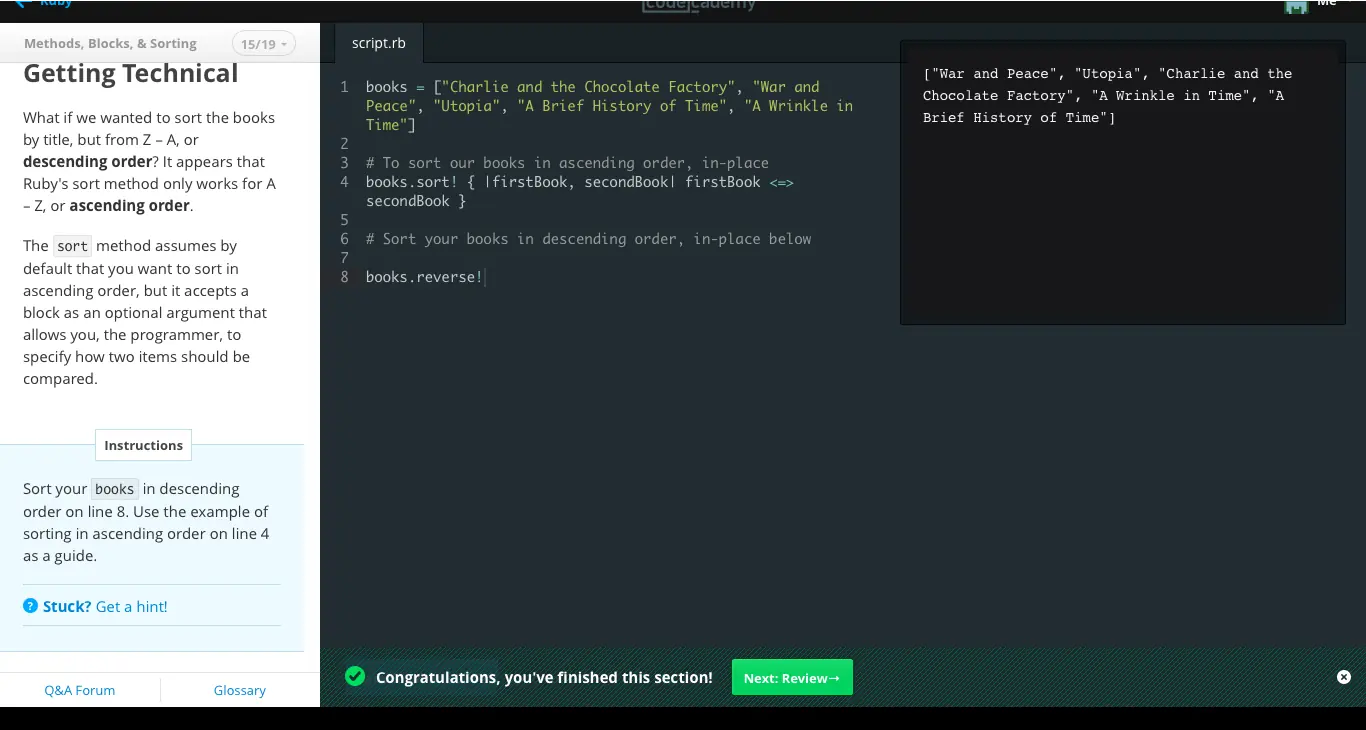The height and width of the screenshot is (730, 1366).
Task: Open the Glossary link
Action: (x=240, y=690)
